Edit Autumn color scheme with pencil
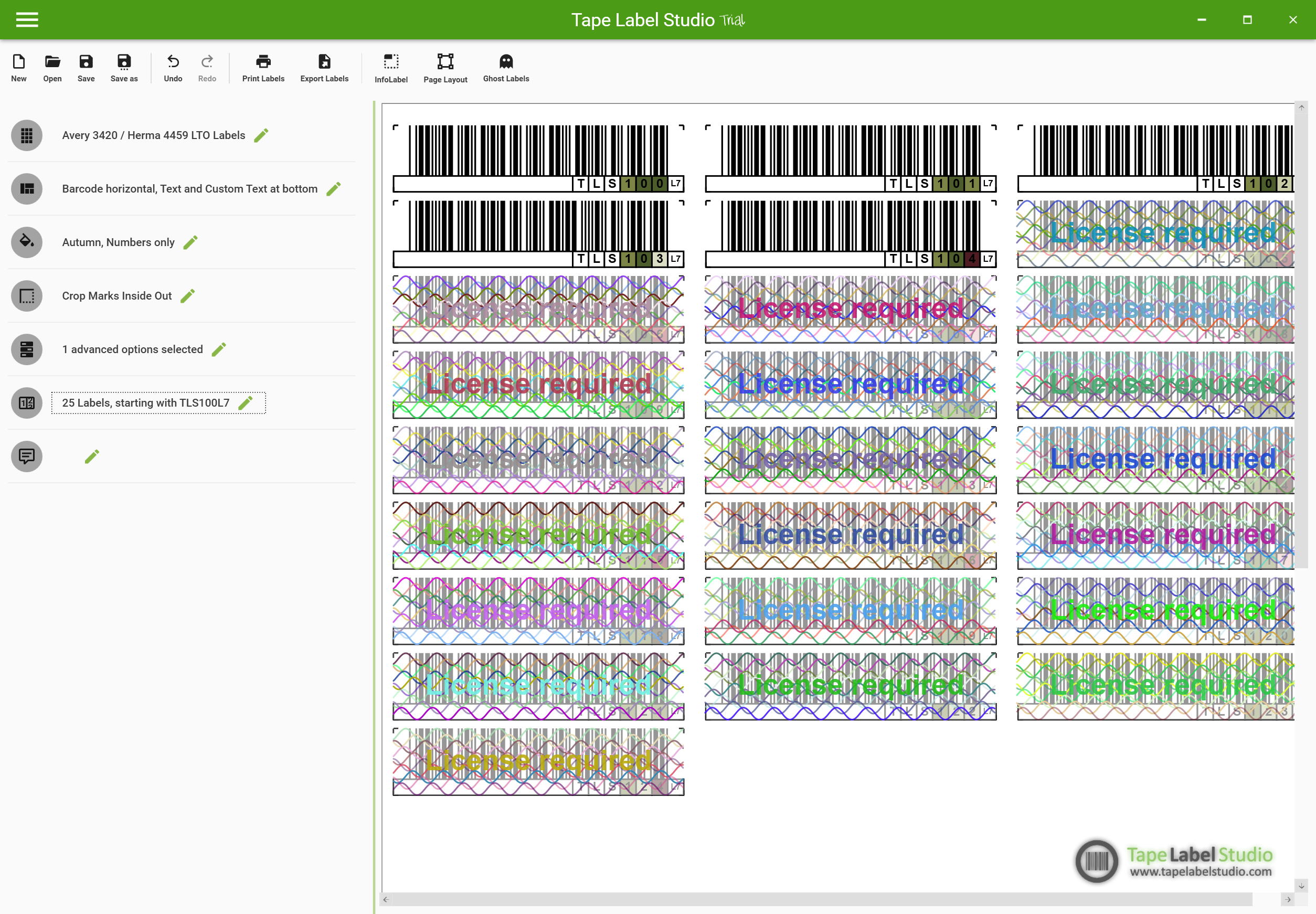The width and height of the screenshot is (1316, 914). pos(190,242)
